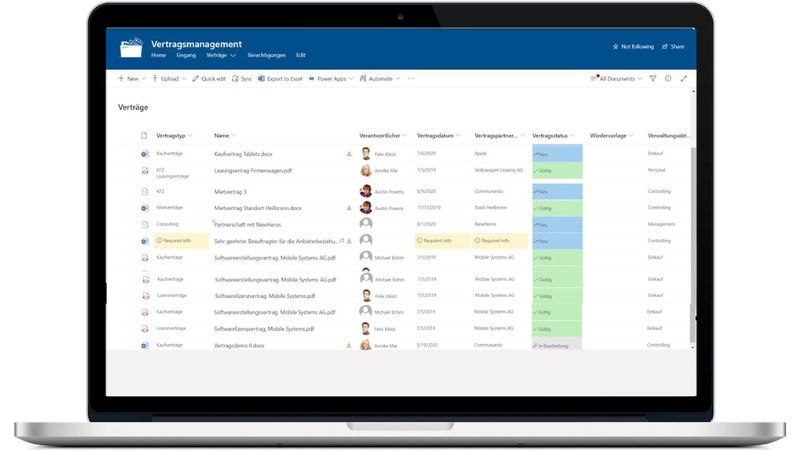Open Verträge navigation menu item
The height and width of the screenshot is (450, 800).
[221, 55]
